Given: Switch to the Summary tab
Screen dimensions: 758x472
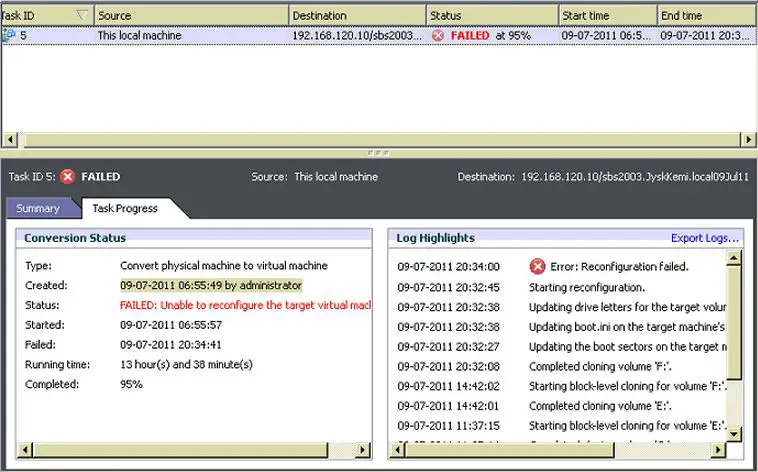Looking at the screenshot, I should point(37,208).
